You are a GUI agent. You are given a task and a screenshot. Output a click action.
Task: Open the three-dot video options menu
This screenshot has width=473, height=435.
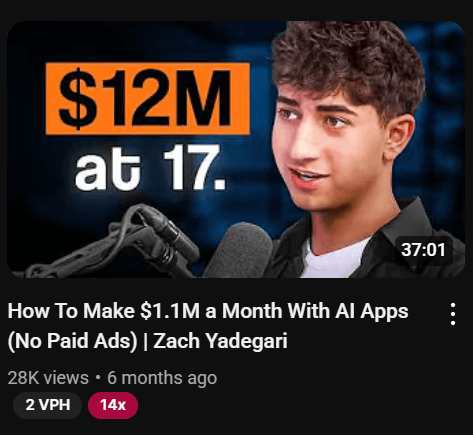point(453,314)
